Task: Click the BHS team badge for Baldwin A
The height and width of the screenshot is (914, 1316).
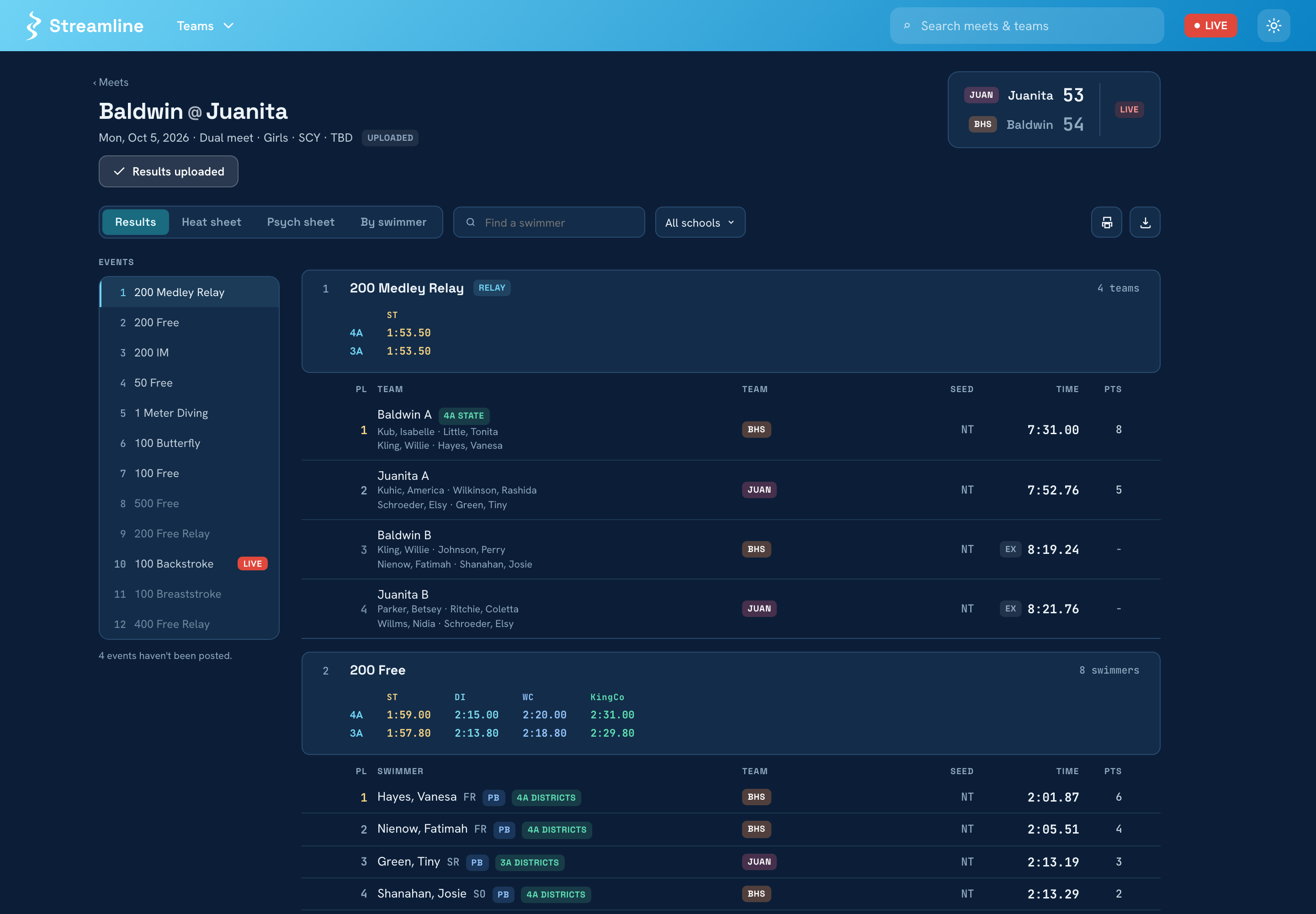Action: (x=756, y=430)
